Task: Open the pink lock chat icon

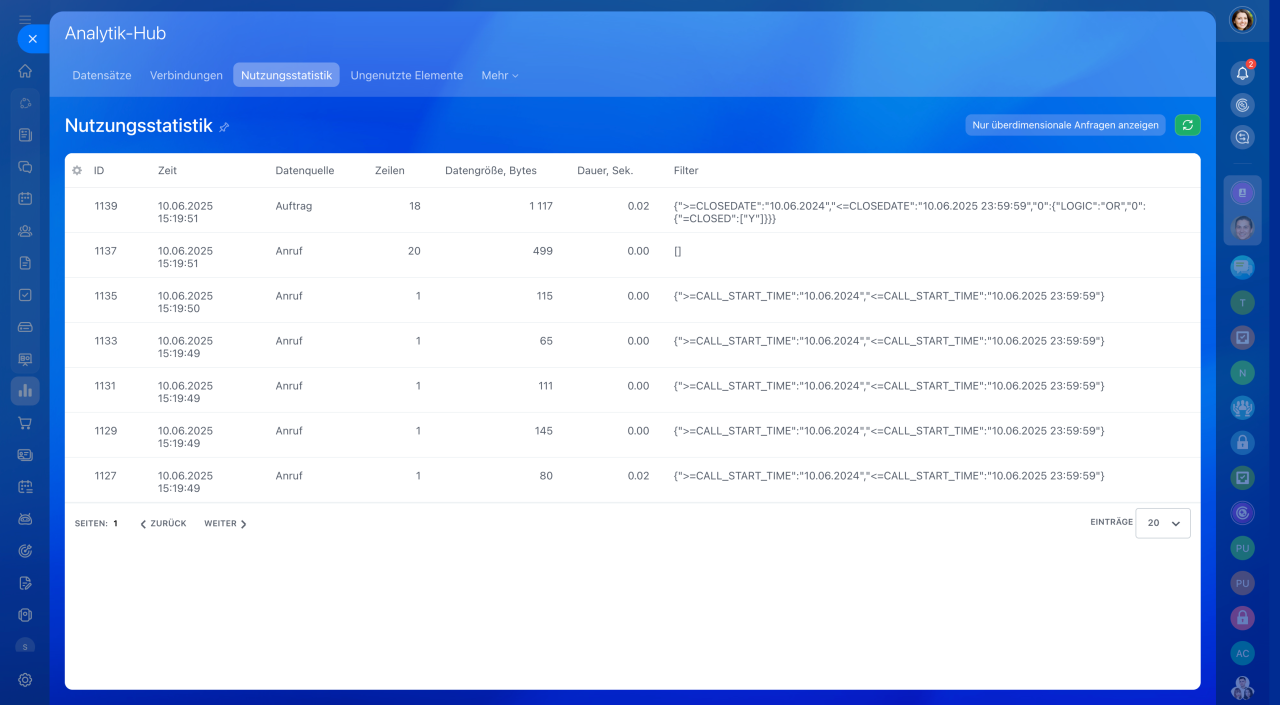Action: 1242,618
